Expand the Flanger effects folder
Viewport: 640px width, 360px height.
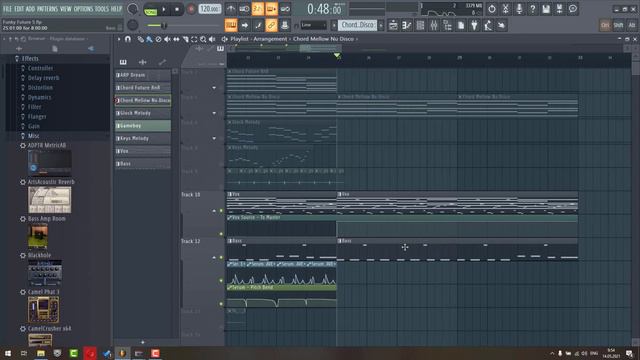[x=37, y=117]
